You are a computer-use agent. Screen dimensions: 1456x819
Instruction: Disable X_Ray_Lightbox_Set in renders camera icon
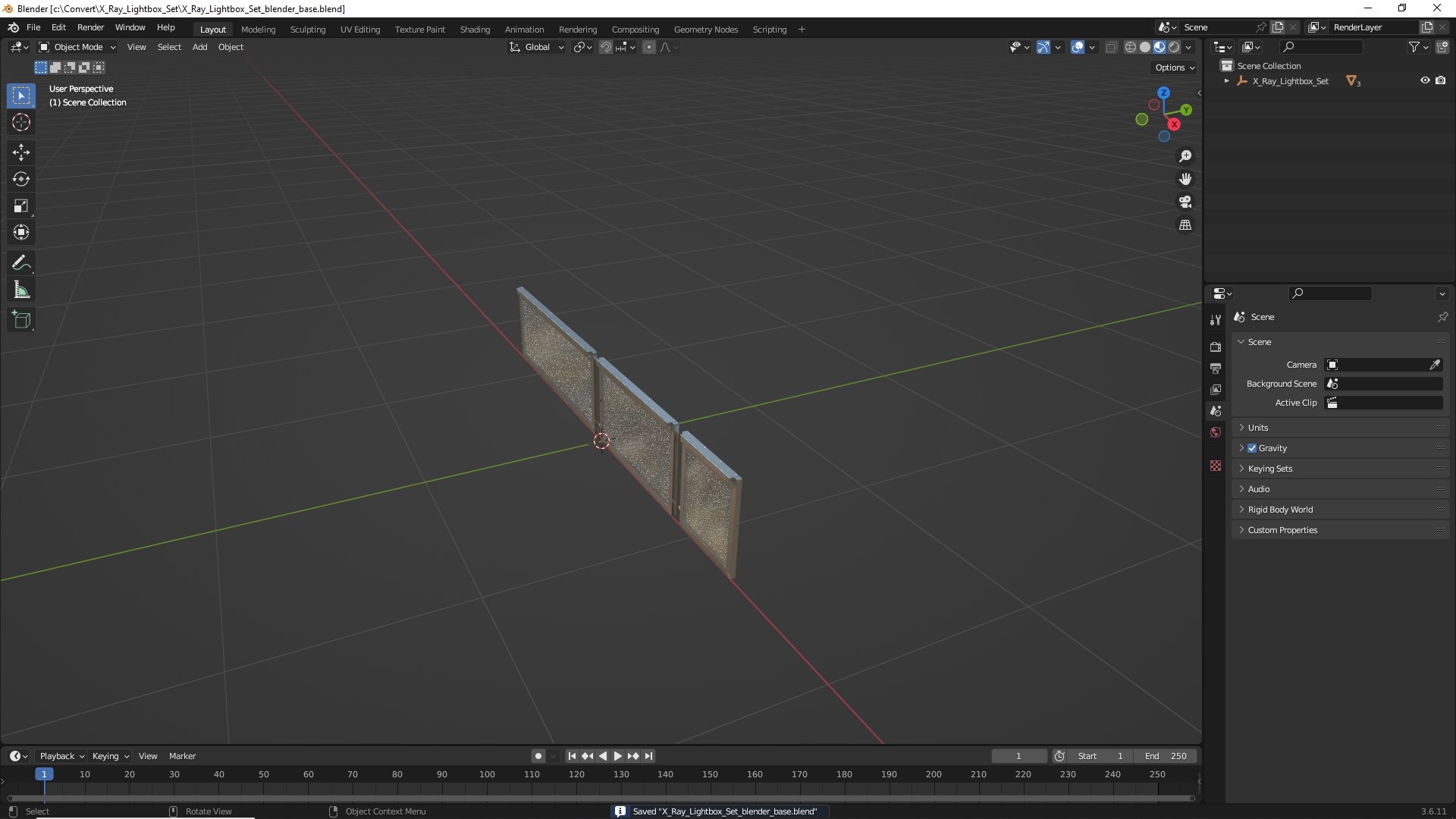1441,80
